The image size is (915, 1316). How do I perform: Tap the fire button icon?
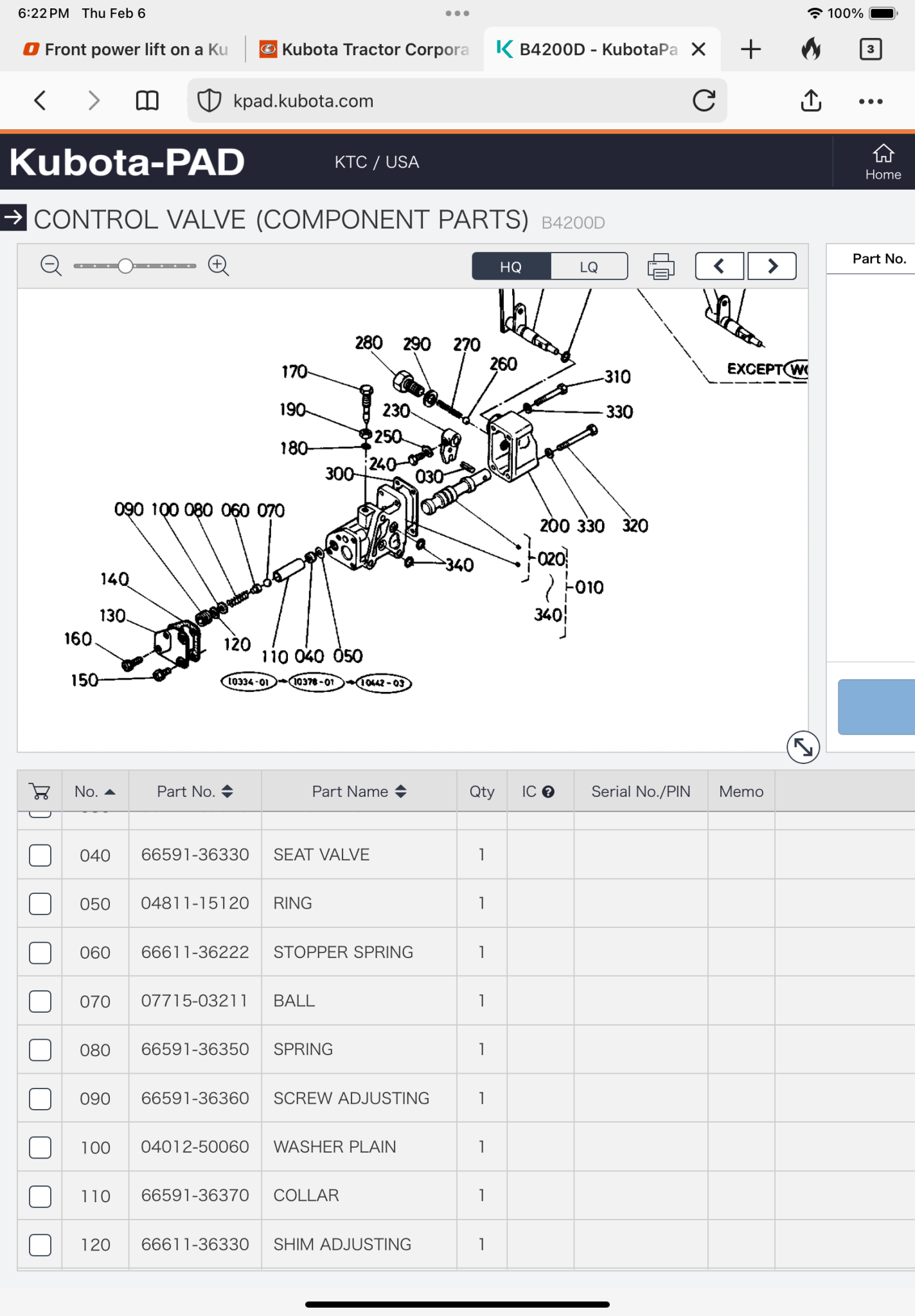tap(811, 49)
